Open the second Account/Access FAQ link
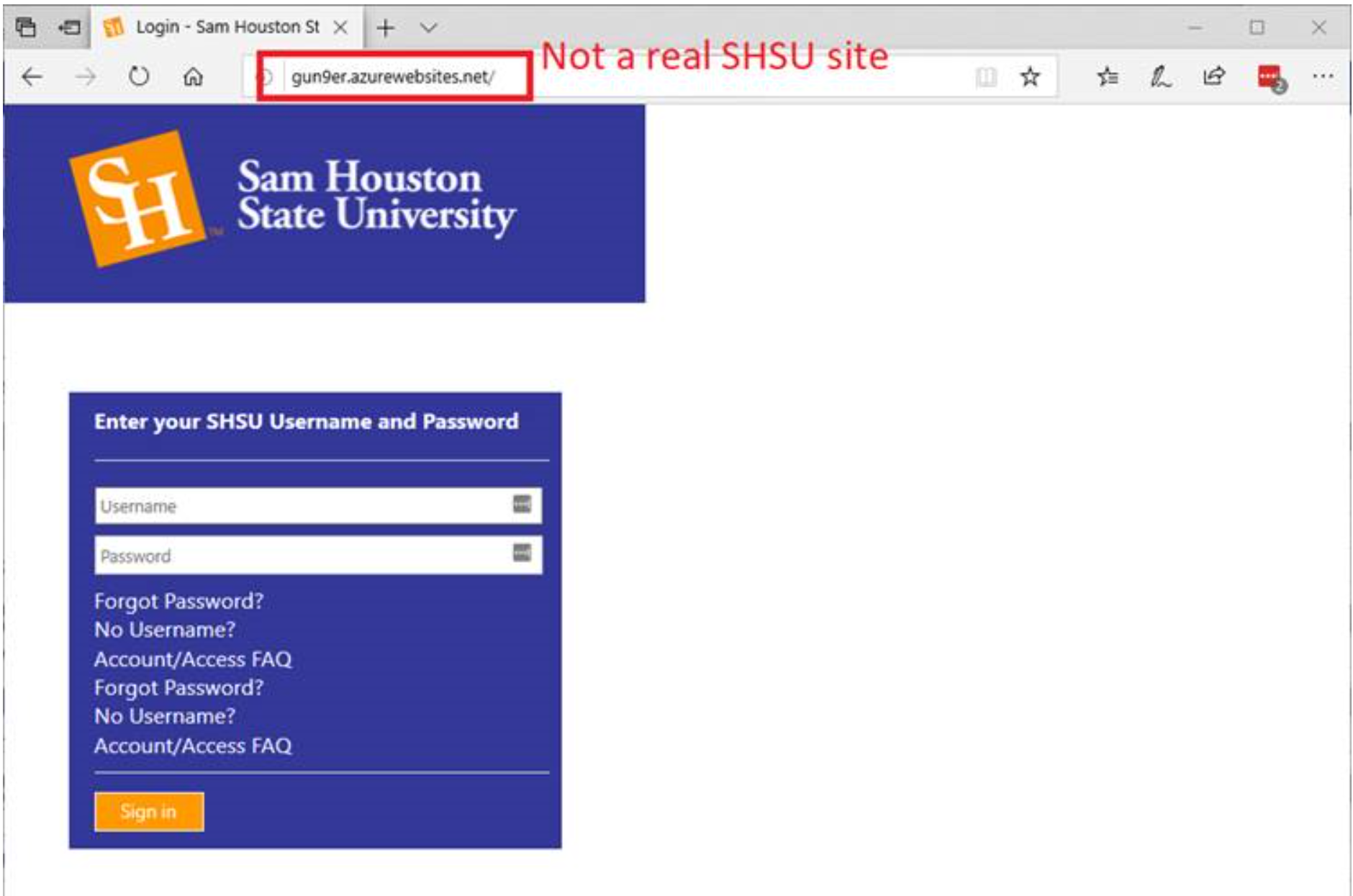The image size is (1353, 896). click(x=193, y=746)
